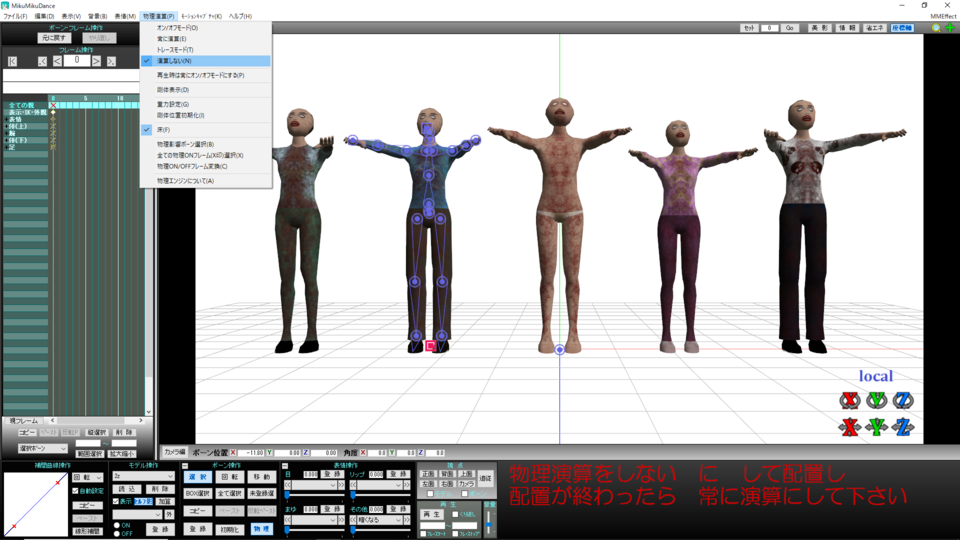
Task: Click the red X move axis icon
Action: click(849, 427)
